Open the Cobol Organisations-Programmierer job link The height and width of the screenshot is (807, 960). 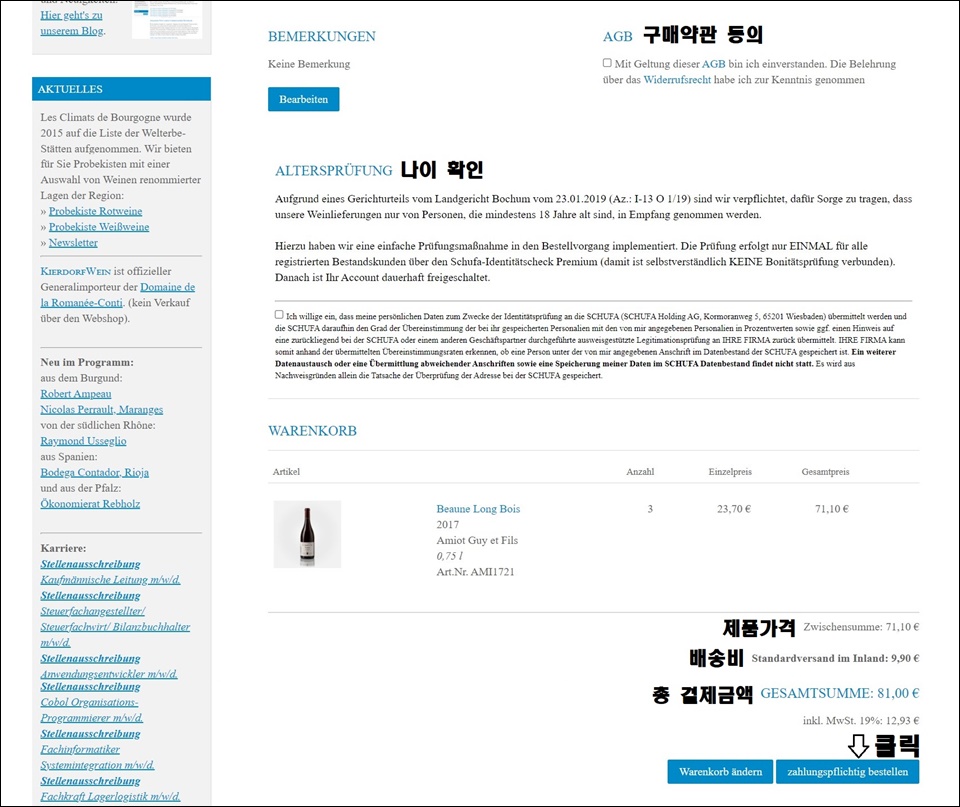tap(92, 710)
